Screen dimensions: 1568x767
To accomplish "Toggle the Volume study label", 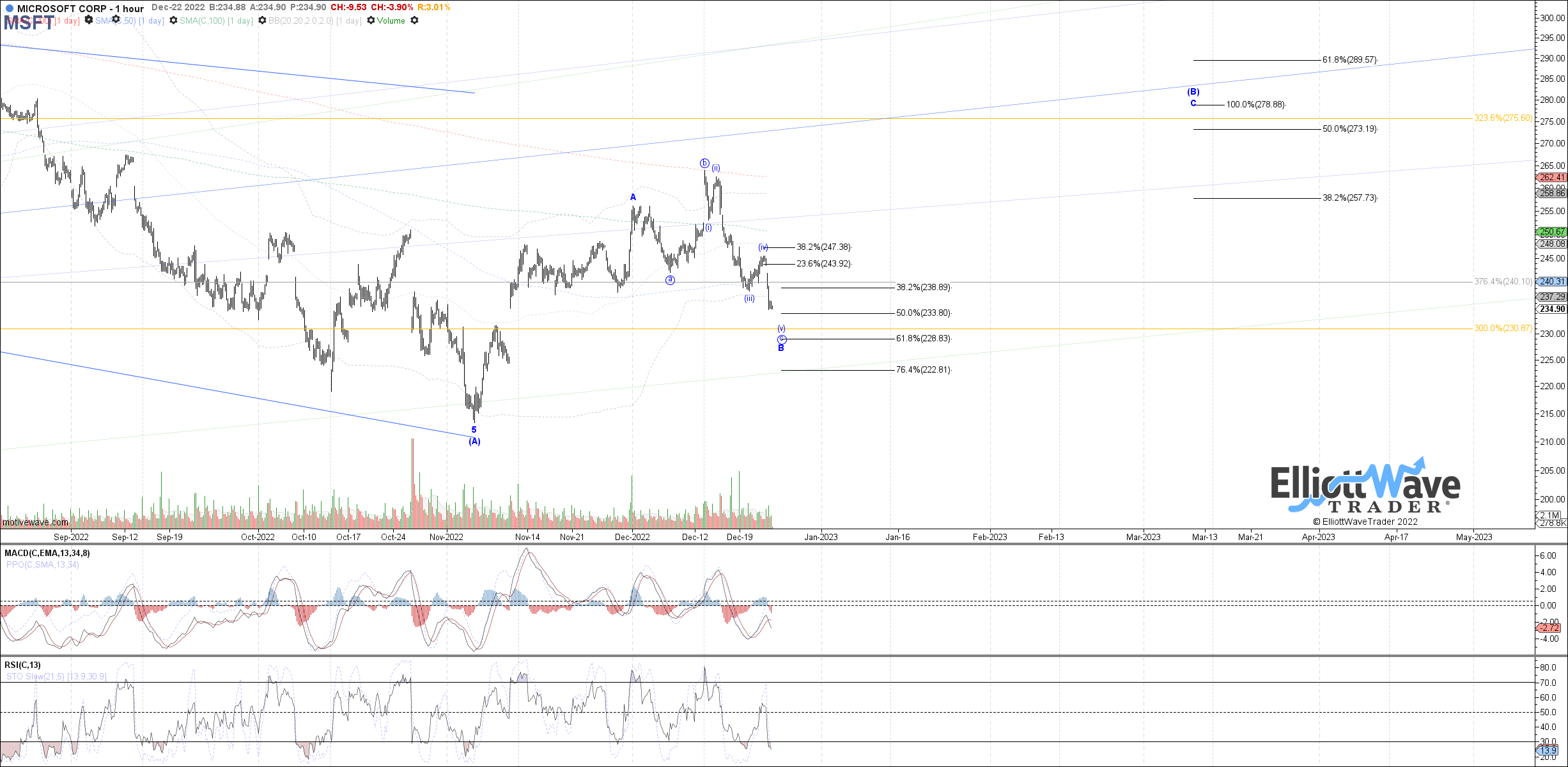I will [x=391, y=20].
